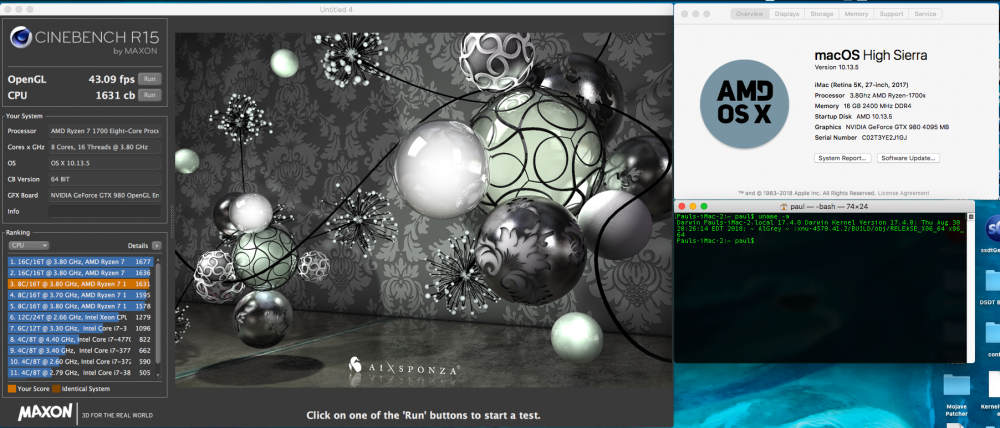Click the GFX Board GeForce GTX 980 field

pos(105,195)
